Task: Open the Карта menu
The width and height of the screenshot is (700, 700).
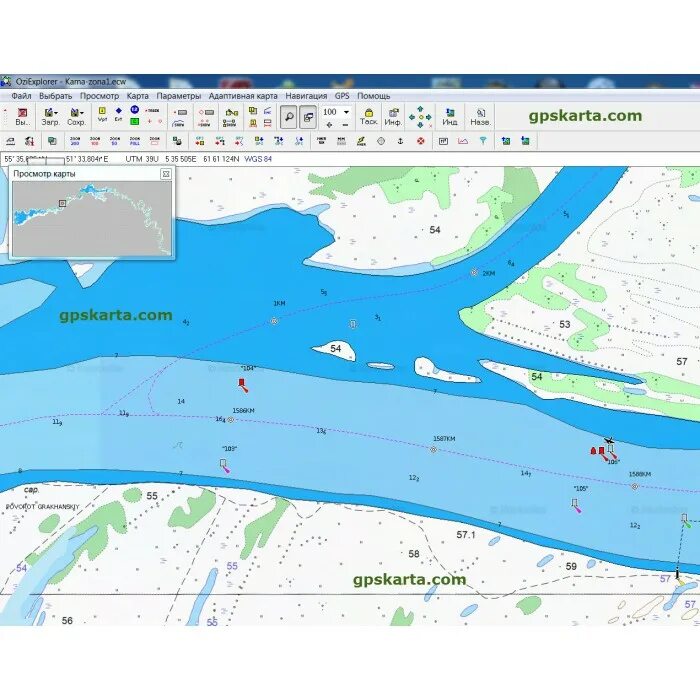Action: pyautogui.click(x=138, y=96)
